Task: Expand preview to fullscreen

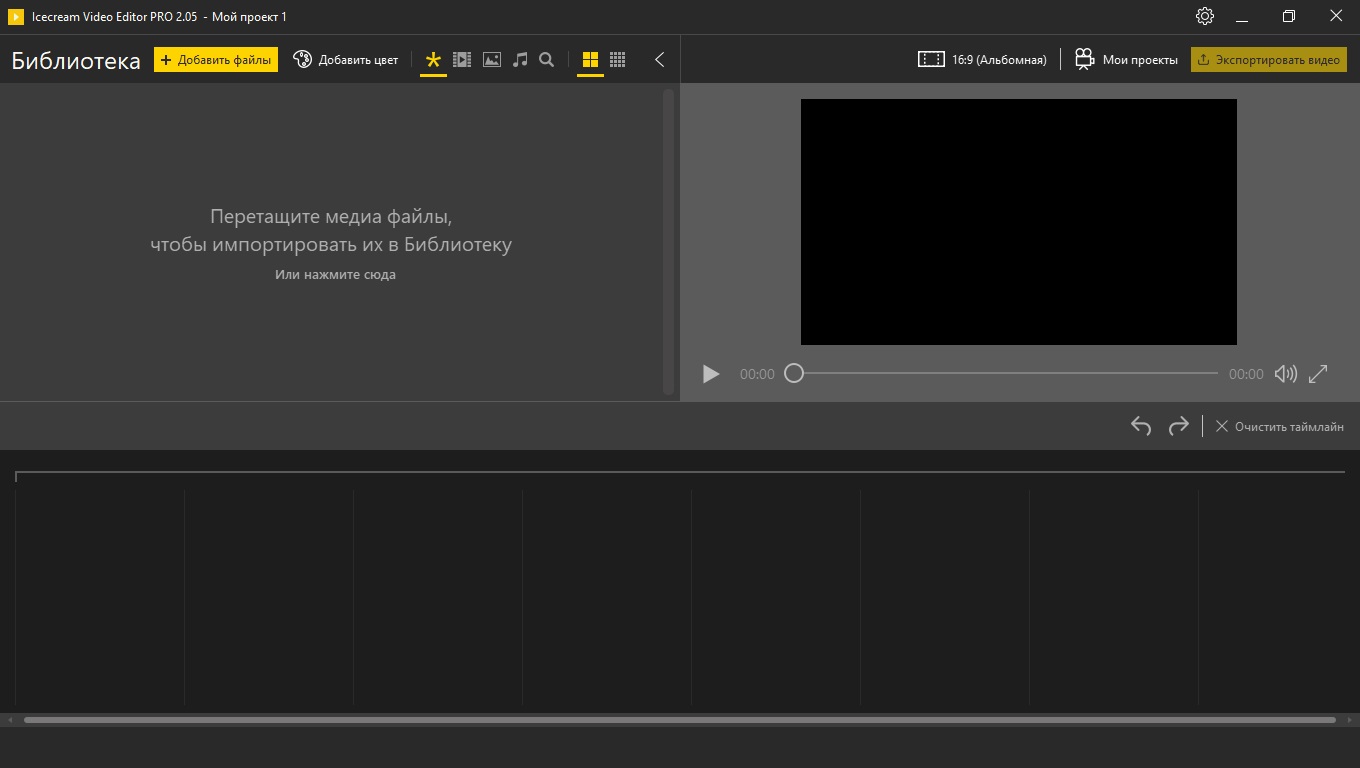Action: click(1318, 373)
